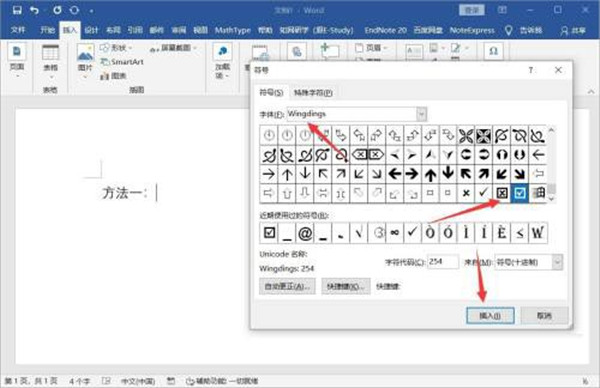
Task: Pick the letter W in recently used symbols
Action: (x=538, y=233)
